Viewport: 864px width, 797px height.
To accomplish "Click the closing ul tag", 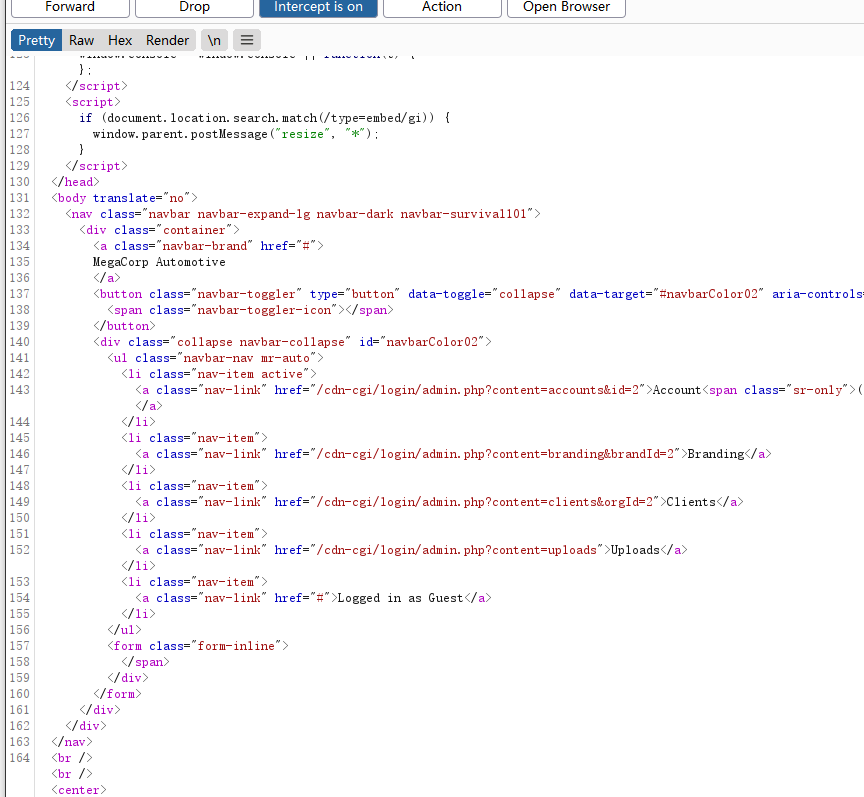I will point(125,630).
